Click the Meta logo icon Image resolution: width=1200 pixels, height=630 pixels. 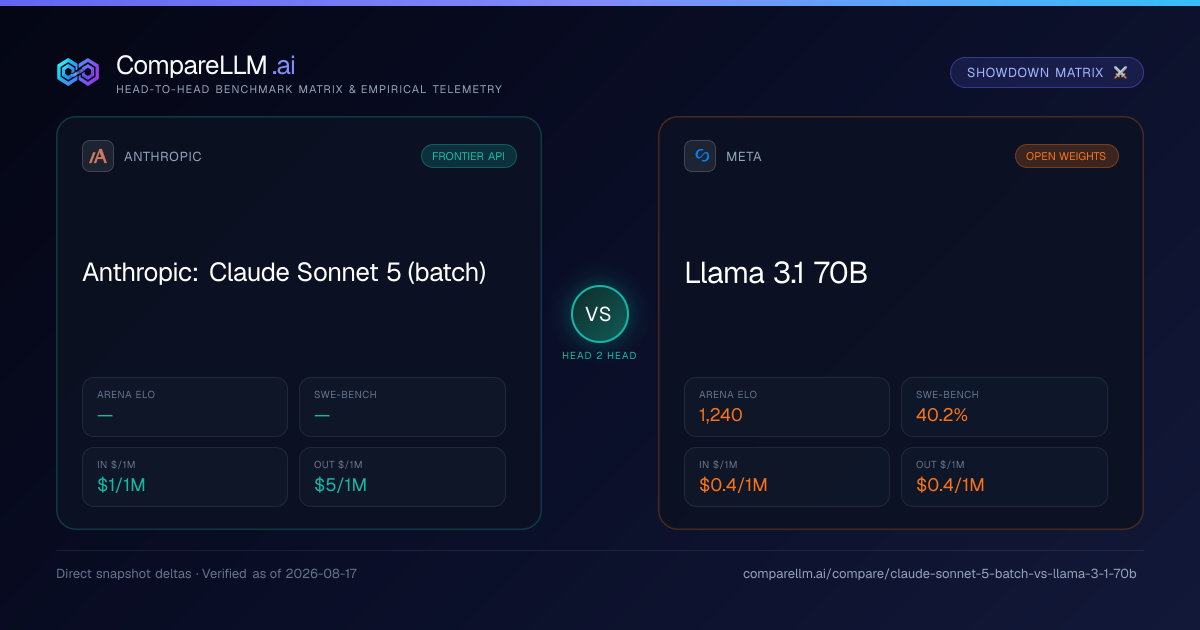click(x=700, y=156)
